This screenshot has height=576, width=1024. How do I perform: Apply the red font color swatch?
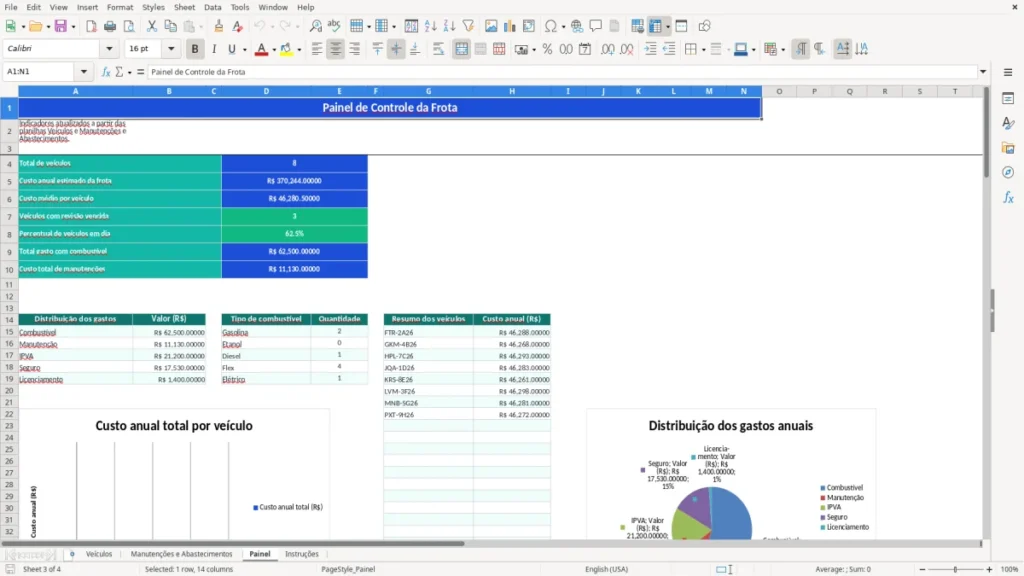(261, 50)
